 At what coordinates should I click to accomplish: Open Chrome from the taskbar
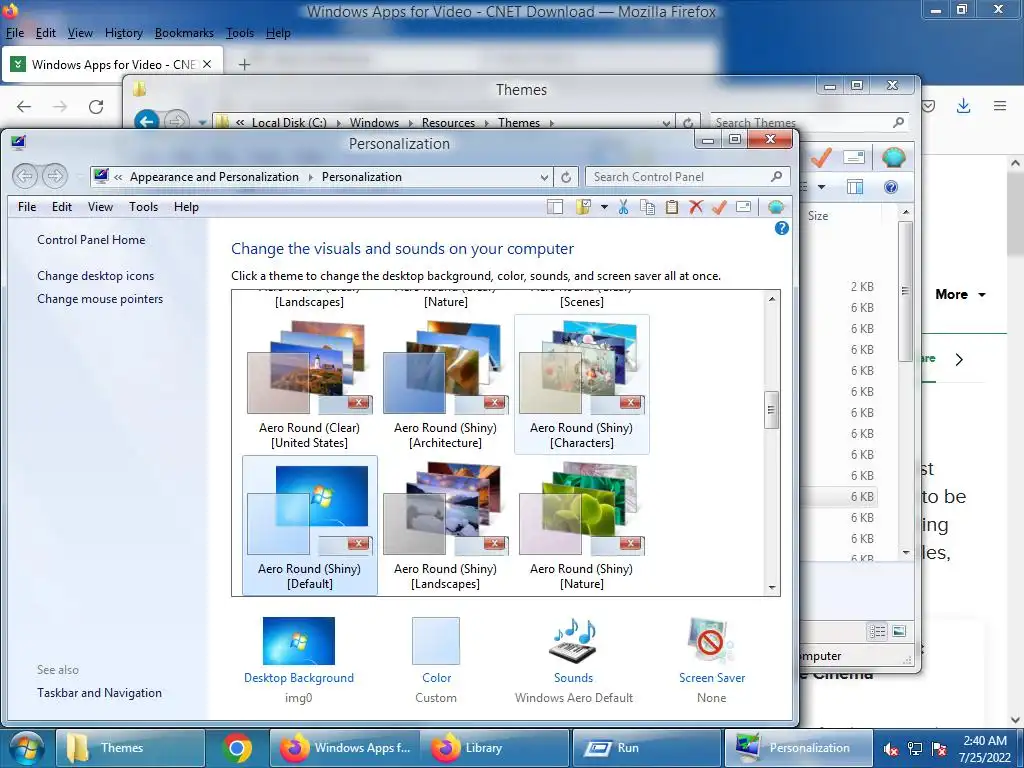tap(237, 748)
